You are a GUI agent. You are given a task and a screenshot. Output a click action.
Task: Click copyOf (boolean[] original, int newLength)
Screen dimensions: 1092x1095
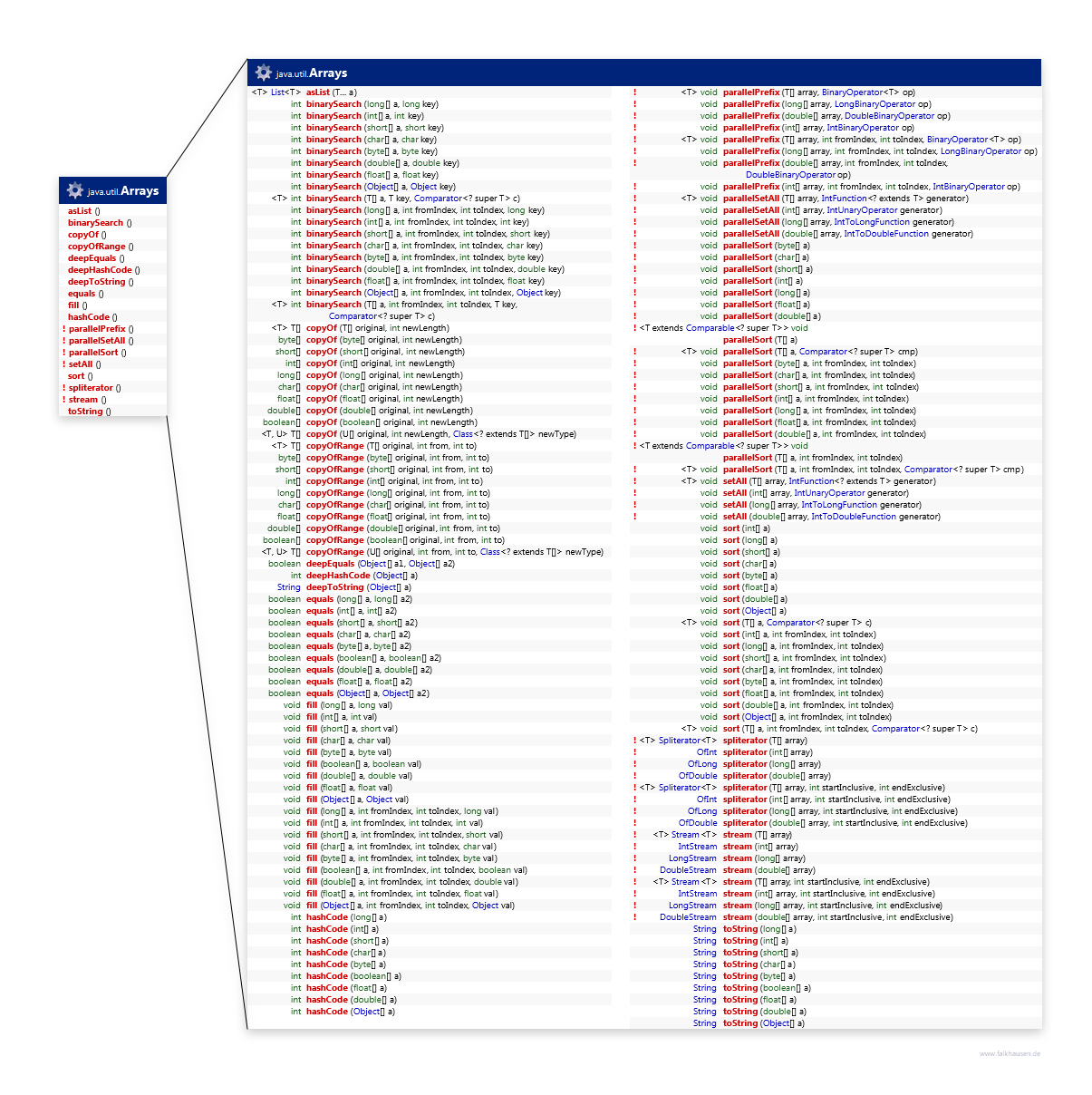point(391,422)
